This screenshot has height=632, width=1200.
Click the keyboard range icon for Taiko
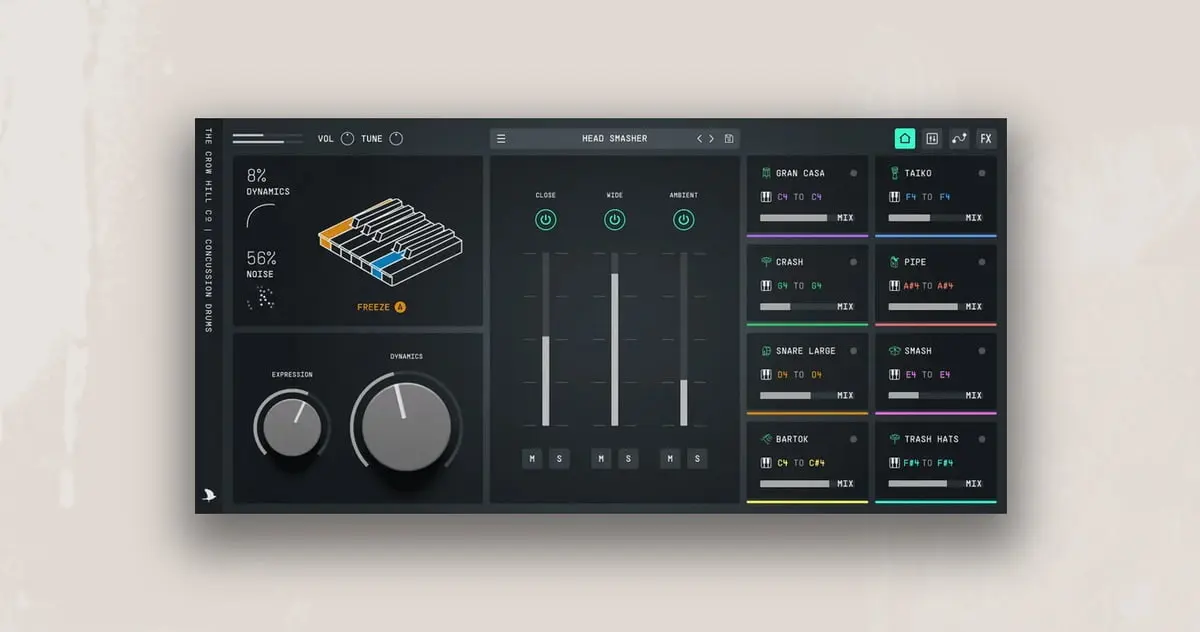click(895, 198)
